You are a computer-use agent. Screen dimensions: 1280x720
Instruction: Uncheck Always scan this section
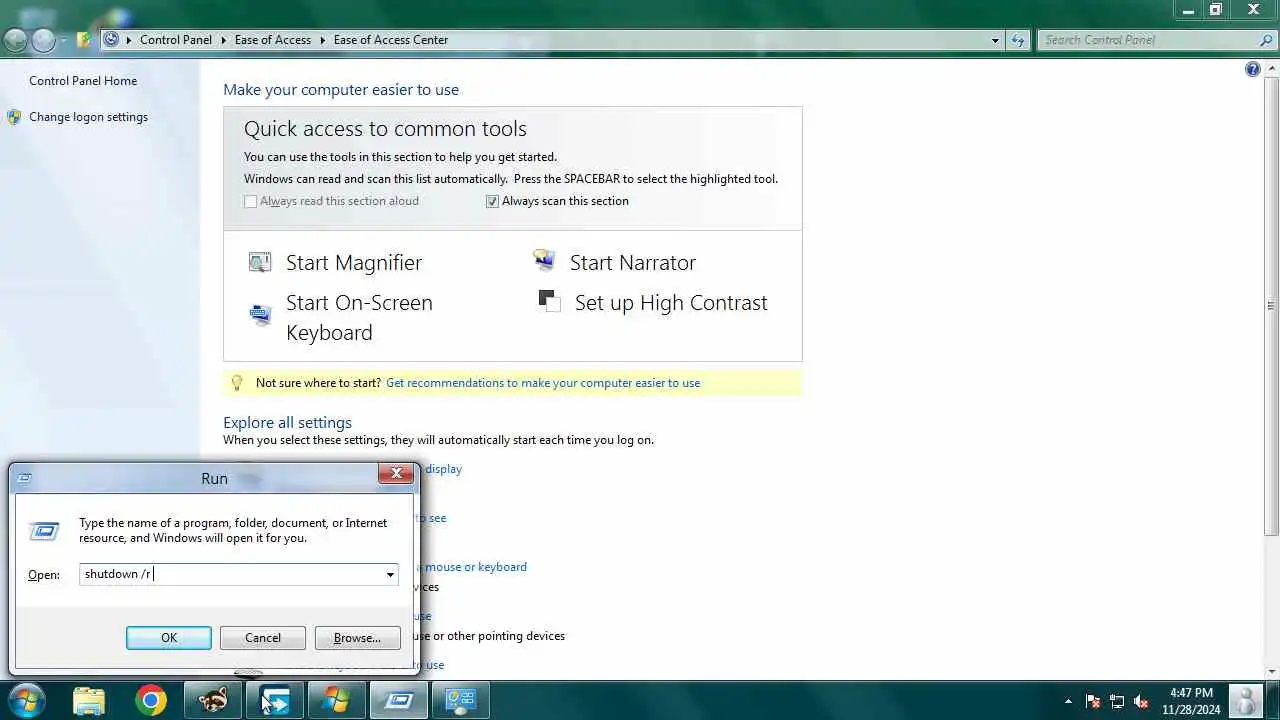click(492, 201)
